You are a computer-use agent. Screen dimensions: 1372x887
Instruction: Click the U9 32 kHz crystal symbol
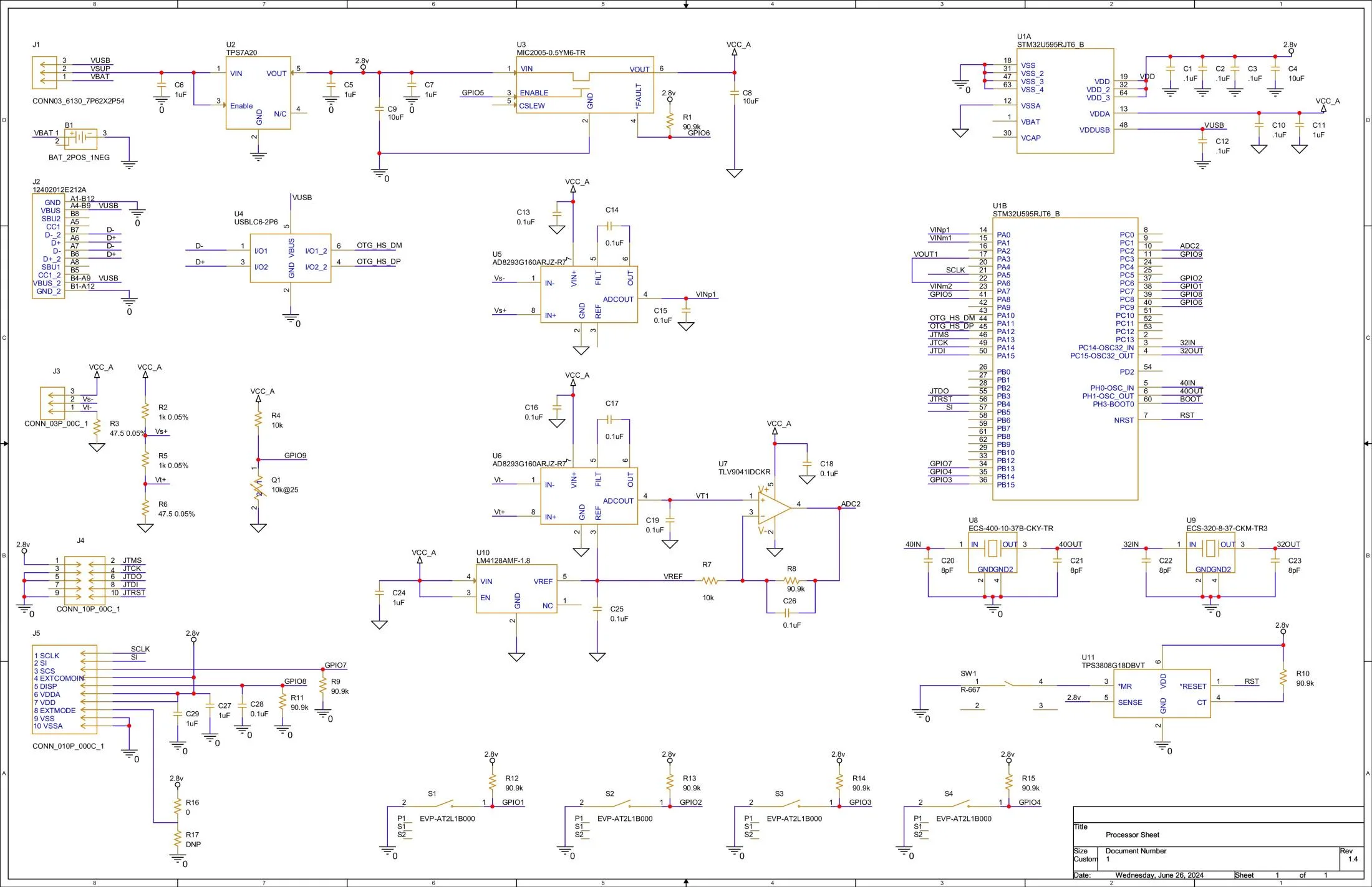click(1210, 549)
